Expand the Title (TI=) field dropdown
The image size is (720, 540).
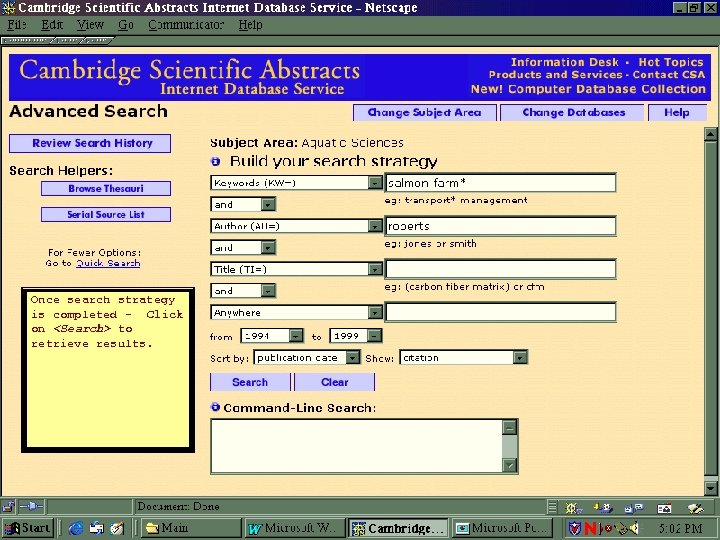point(375,269)
